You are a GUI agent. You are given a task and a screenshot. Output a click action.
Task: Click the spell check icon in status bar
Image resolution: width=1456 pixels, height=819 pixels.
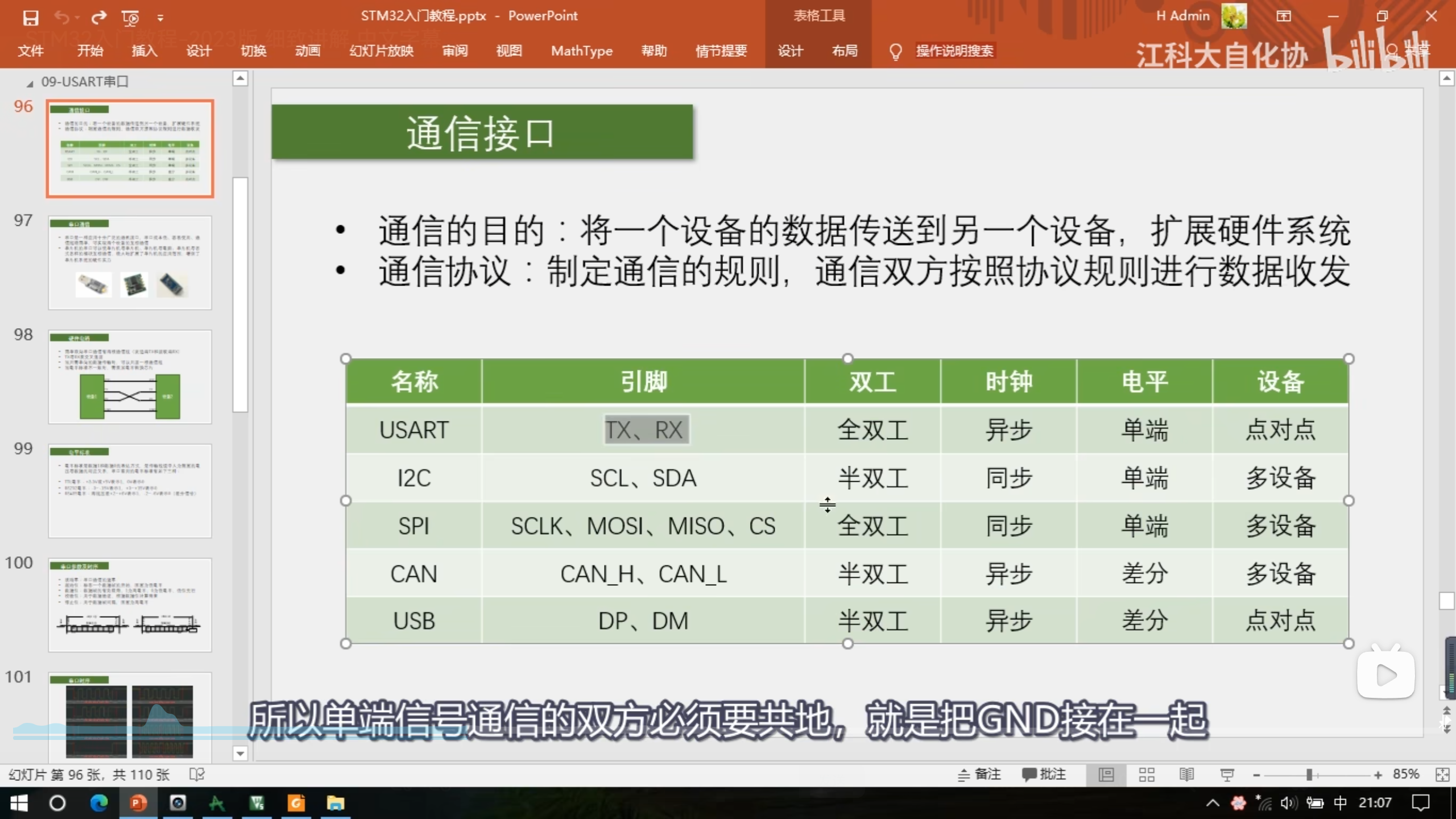197,775
